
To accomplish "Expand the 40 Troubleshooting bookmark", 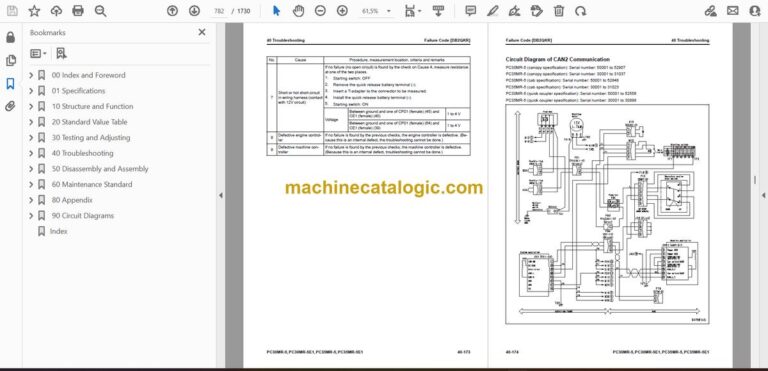I will (x=31, y=153).
